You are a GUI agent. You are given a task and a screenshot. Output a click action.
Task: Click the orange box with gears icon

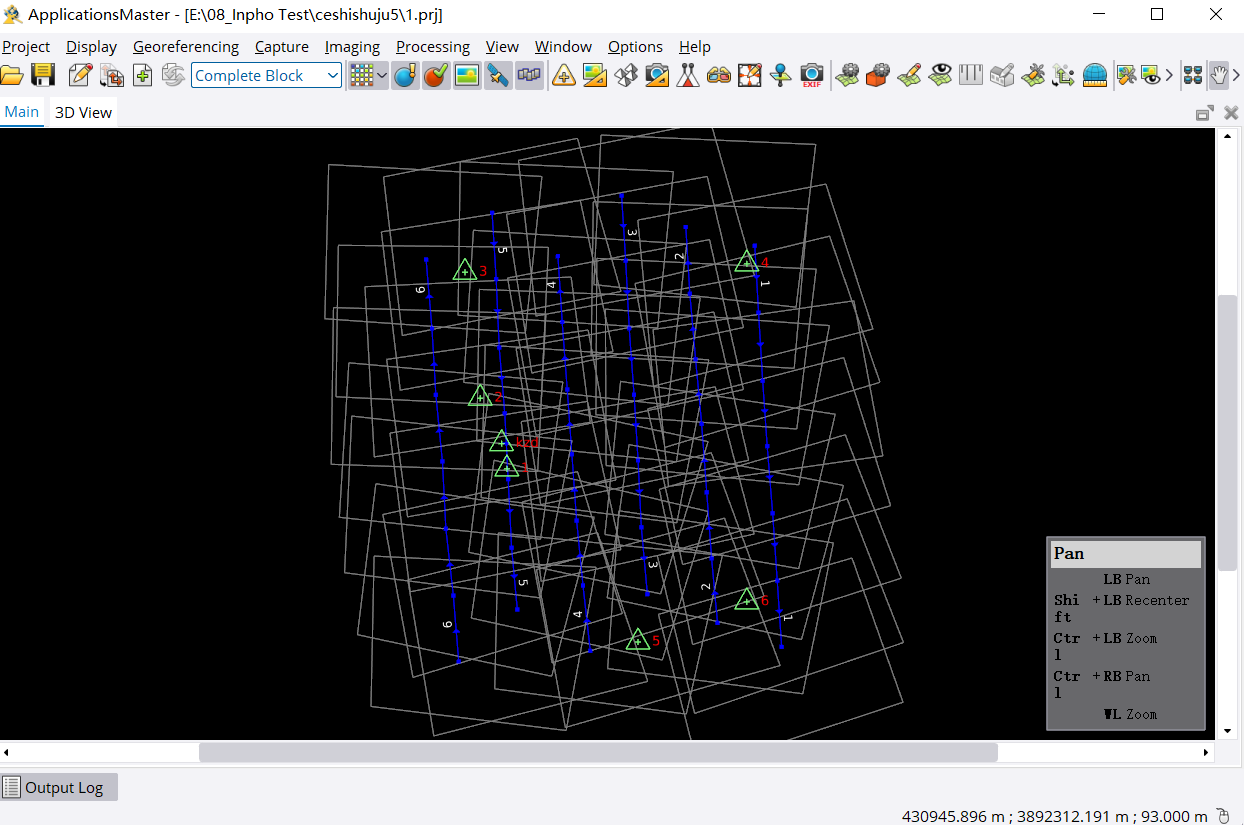(x=878, y=75)
